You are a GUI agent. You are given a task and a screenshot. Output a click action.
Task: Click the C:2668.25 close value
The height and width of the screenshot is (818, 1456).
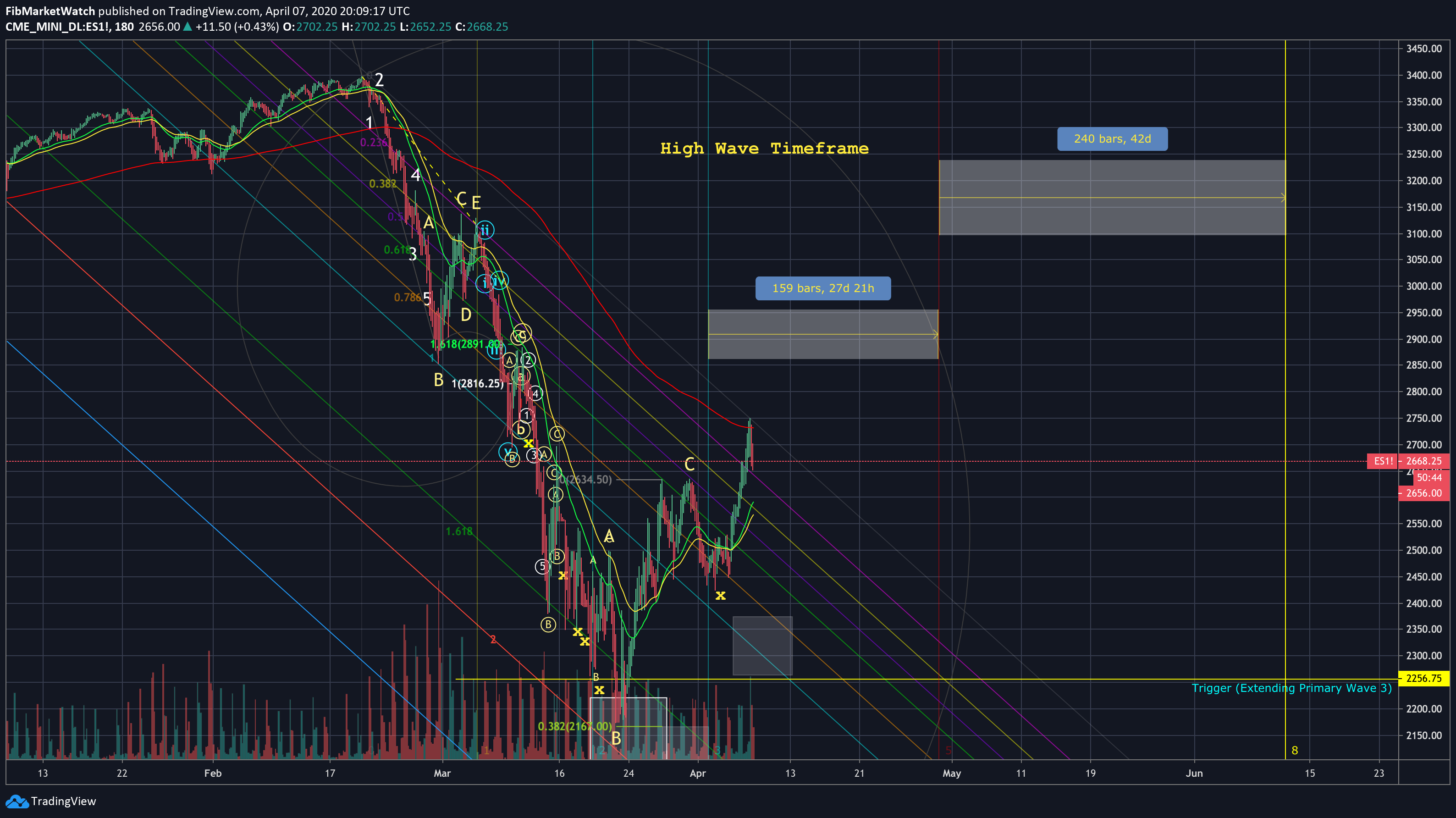pyautogui.click(x=481, y=27)
